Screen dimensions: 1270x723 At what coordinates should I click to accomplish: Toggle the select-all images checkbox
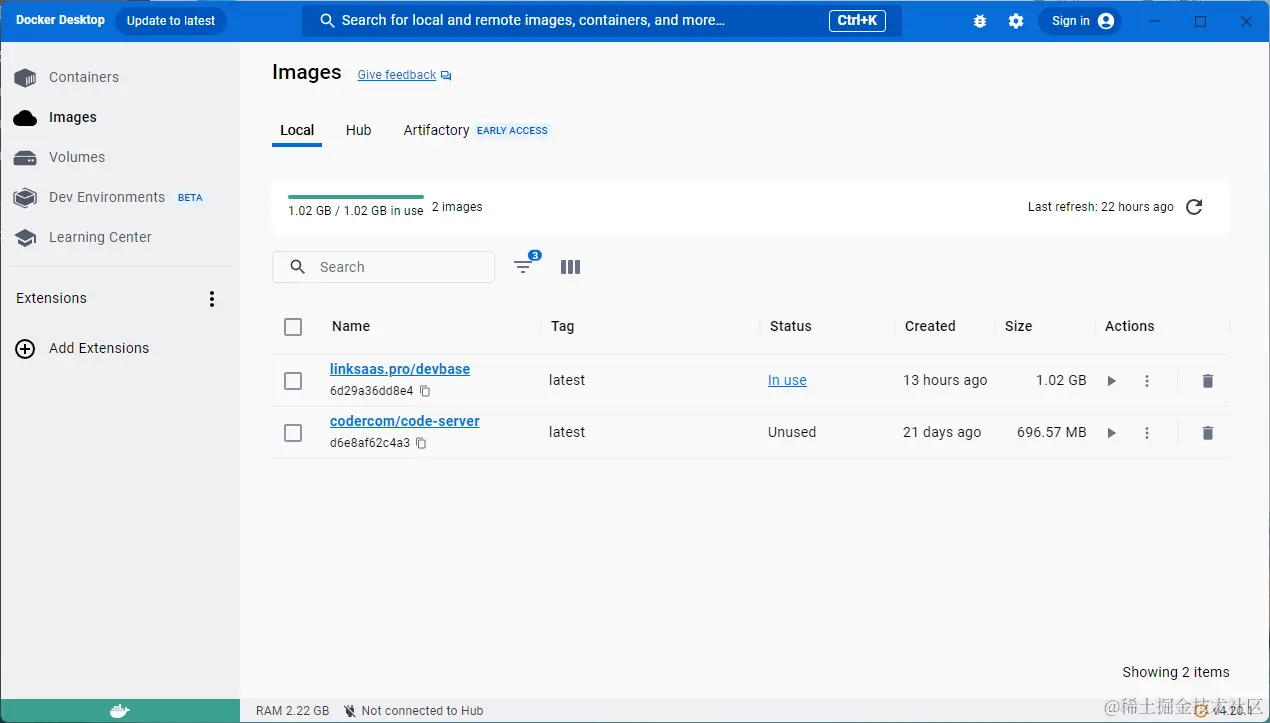pos(293,327)
